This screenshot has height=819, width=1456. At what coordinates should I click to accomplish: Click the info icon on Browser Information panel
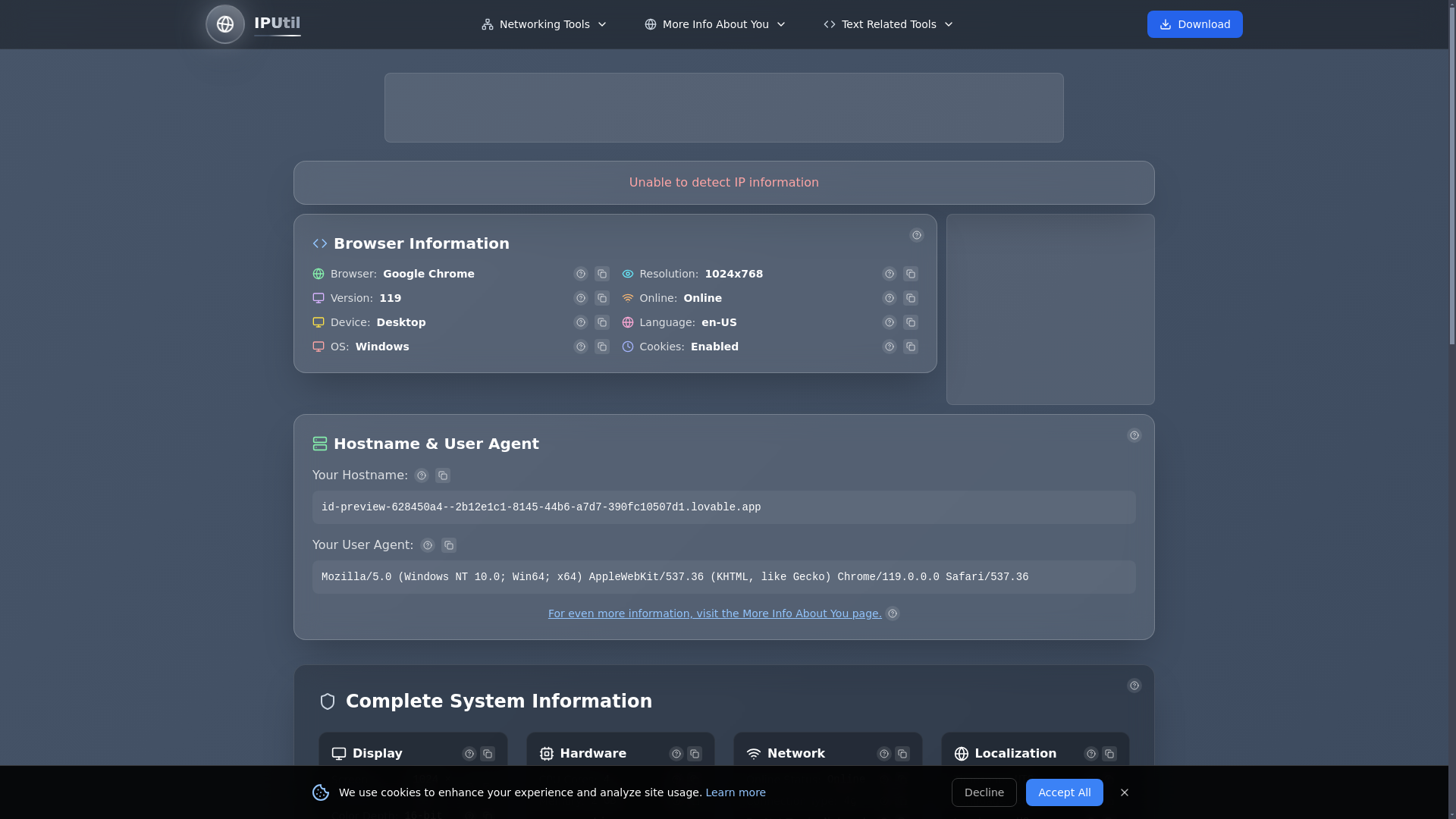916,235
